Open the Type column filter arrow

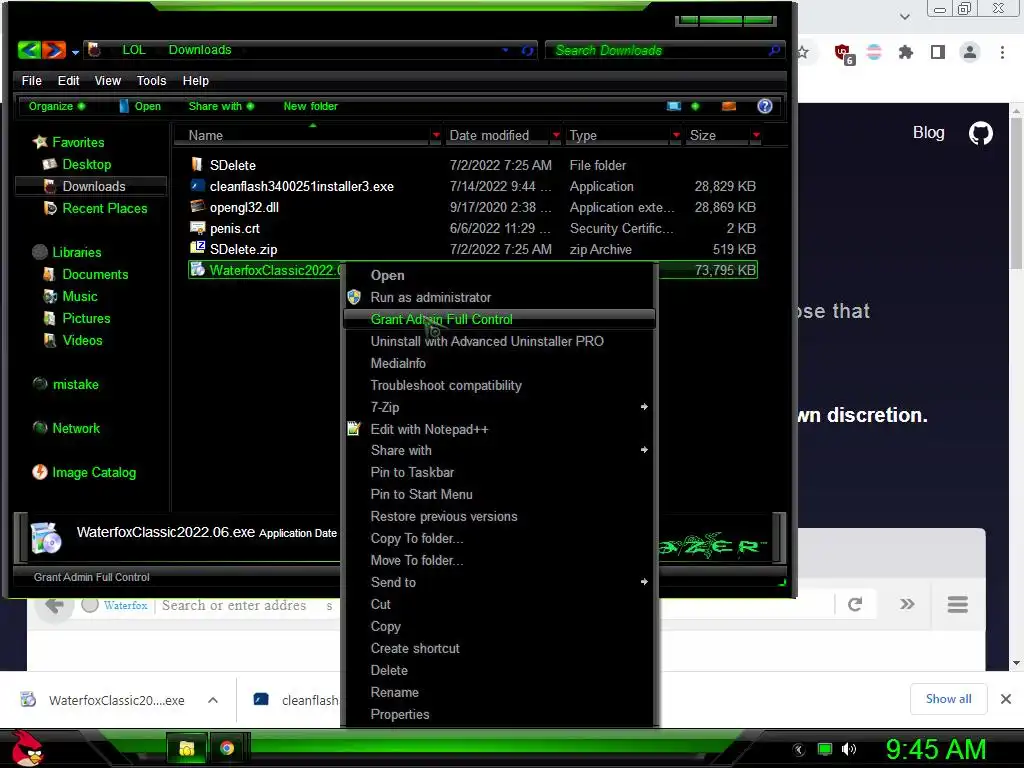point(677,135)
